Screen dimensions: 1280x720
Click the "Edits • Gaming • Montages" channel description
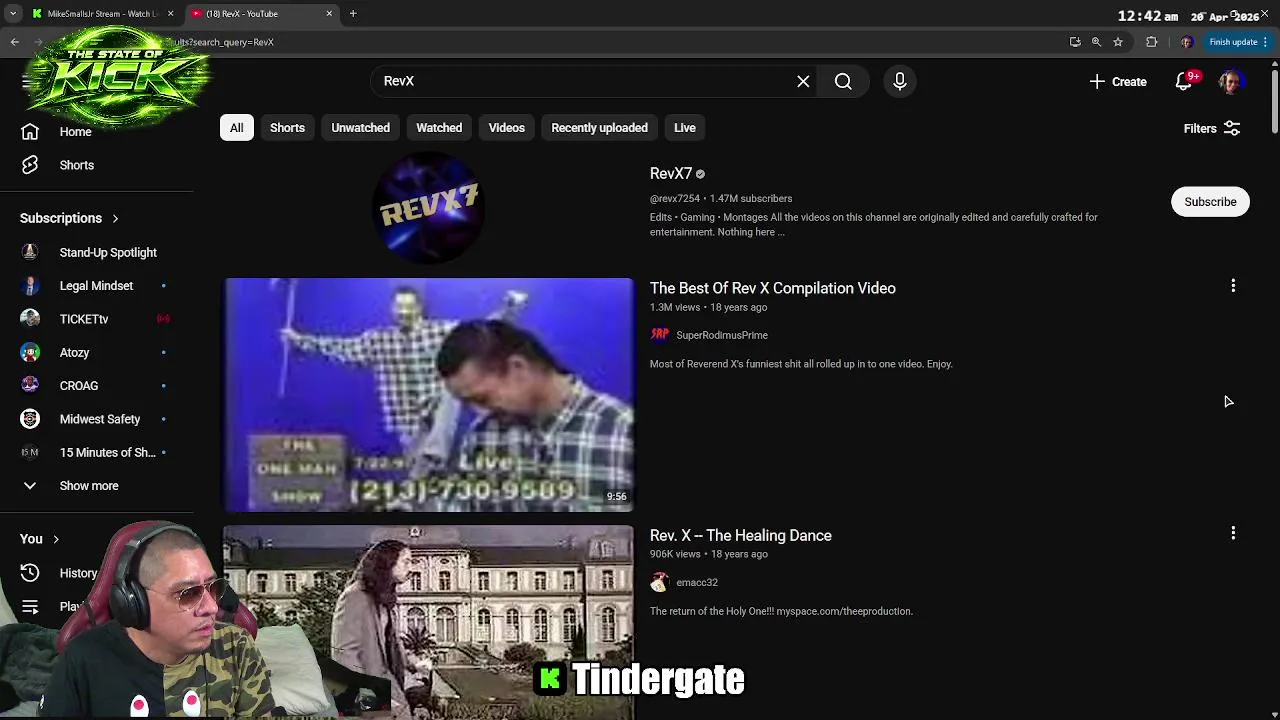pos(874,225)
